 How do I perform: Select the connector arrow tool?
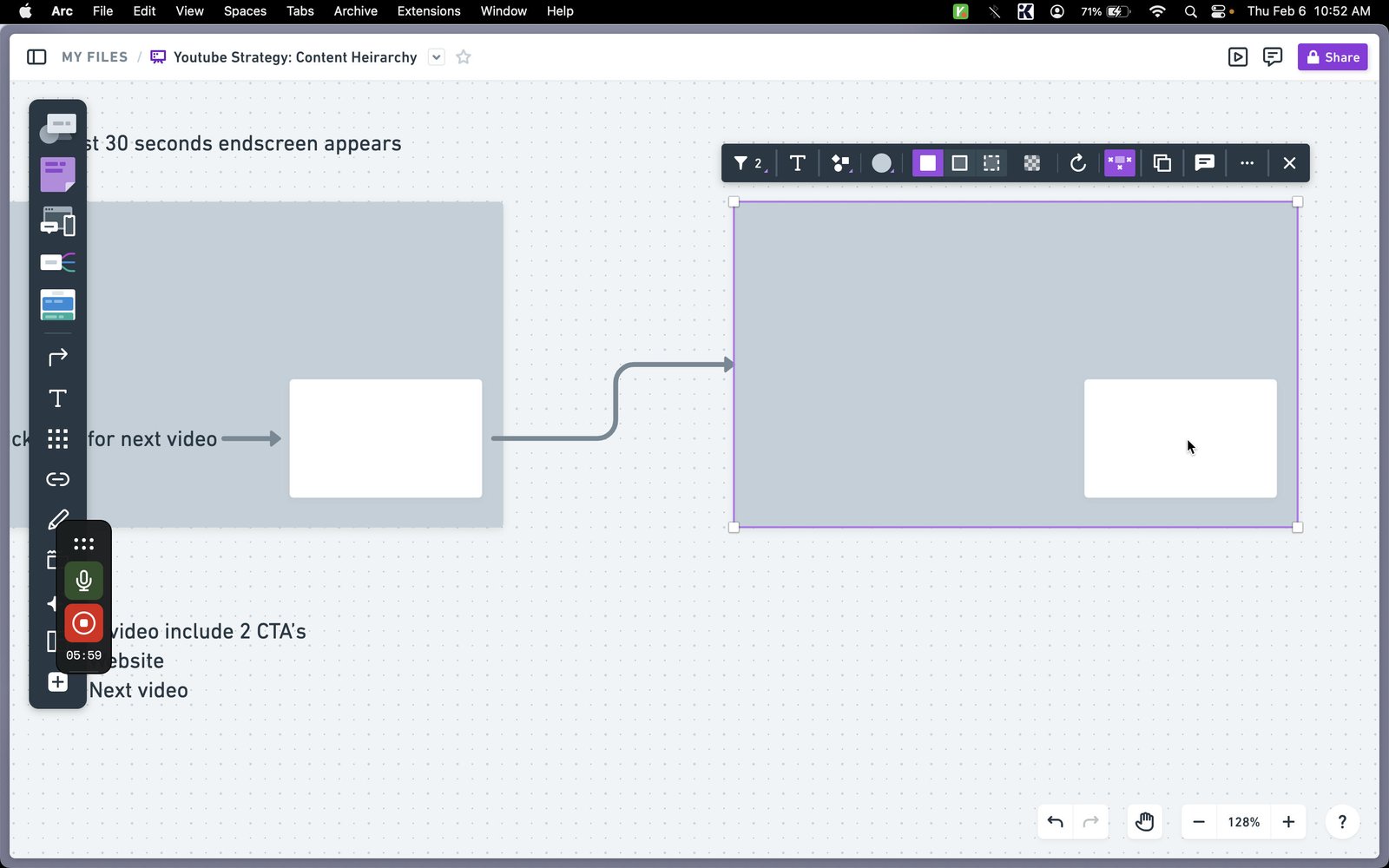click(57, 357)
